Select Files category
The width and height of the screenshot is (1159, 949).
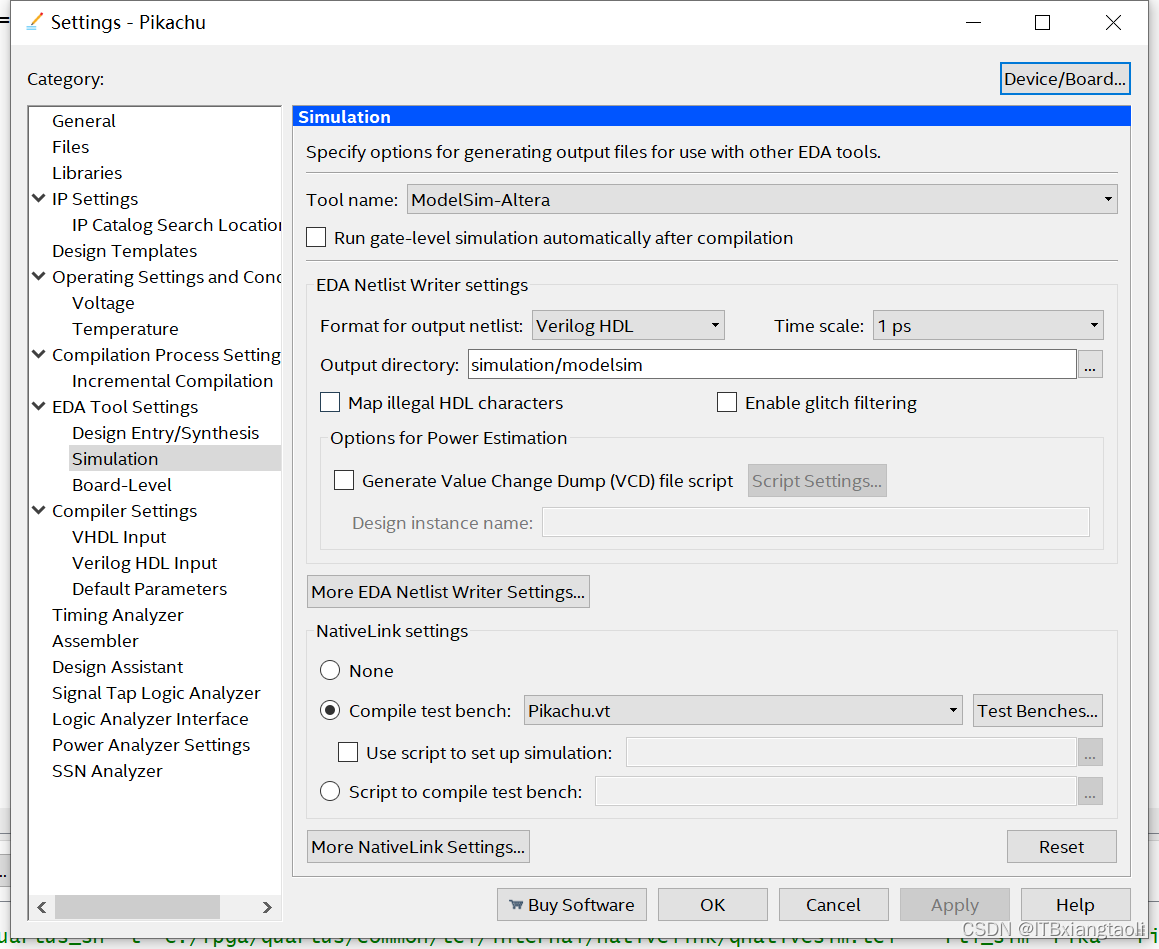coord(70,147)
